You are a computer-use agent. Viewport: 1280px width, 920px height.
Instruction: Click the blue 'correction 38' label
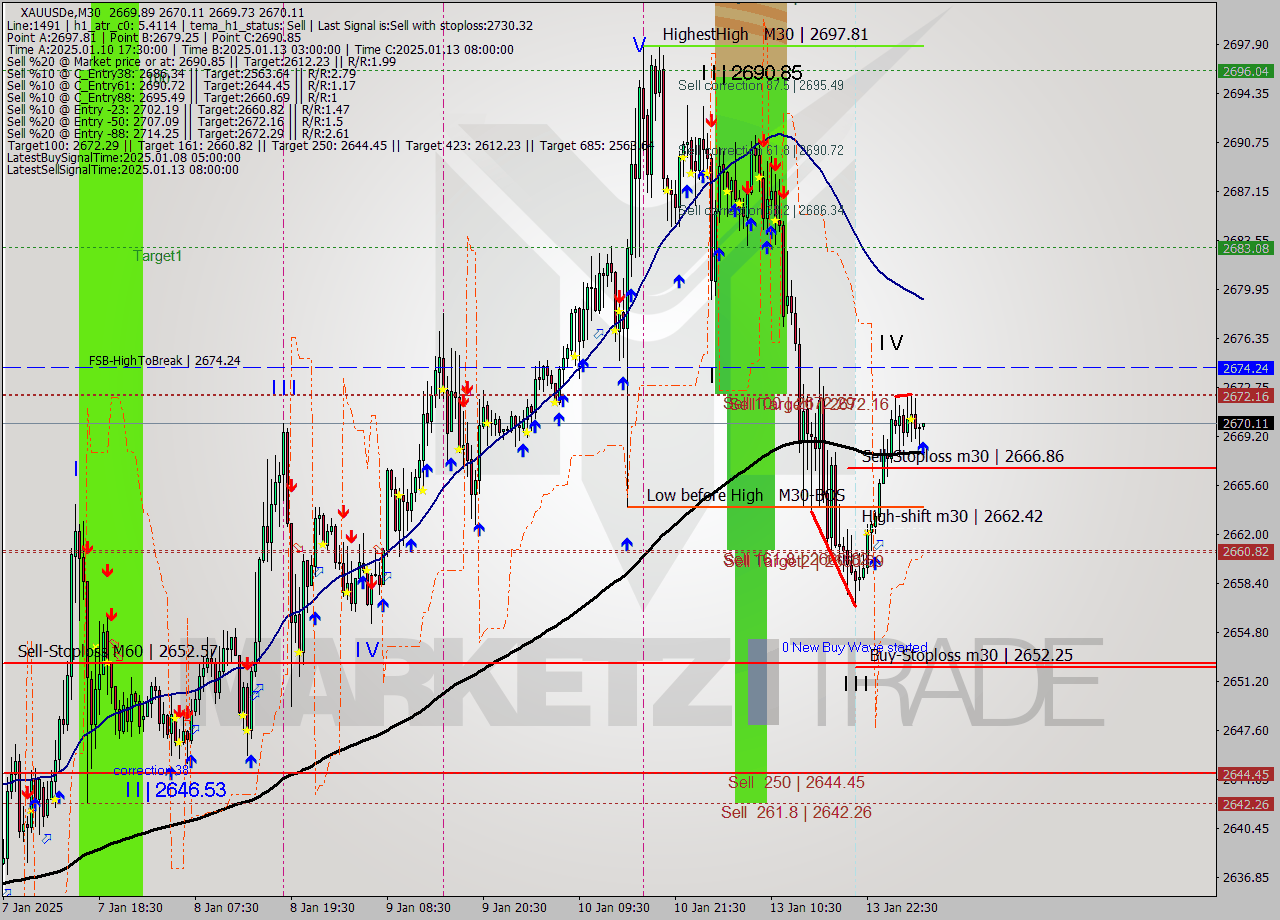[x=151, y=770]
